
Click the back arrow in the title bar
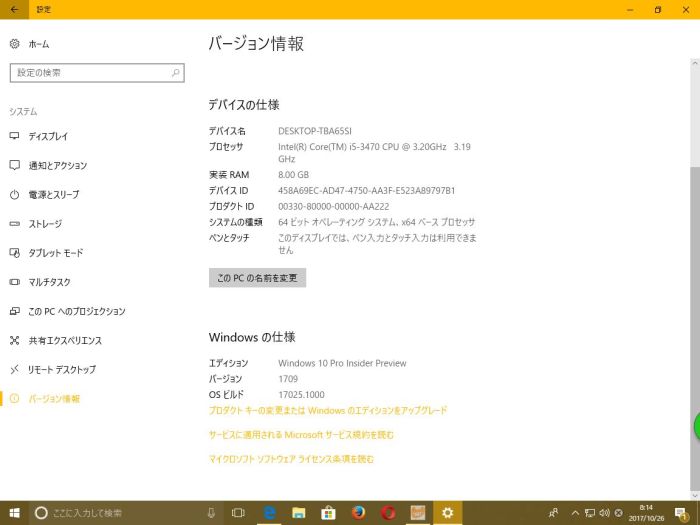pos(14,9)
